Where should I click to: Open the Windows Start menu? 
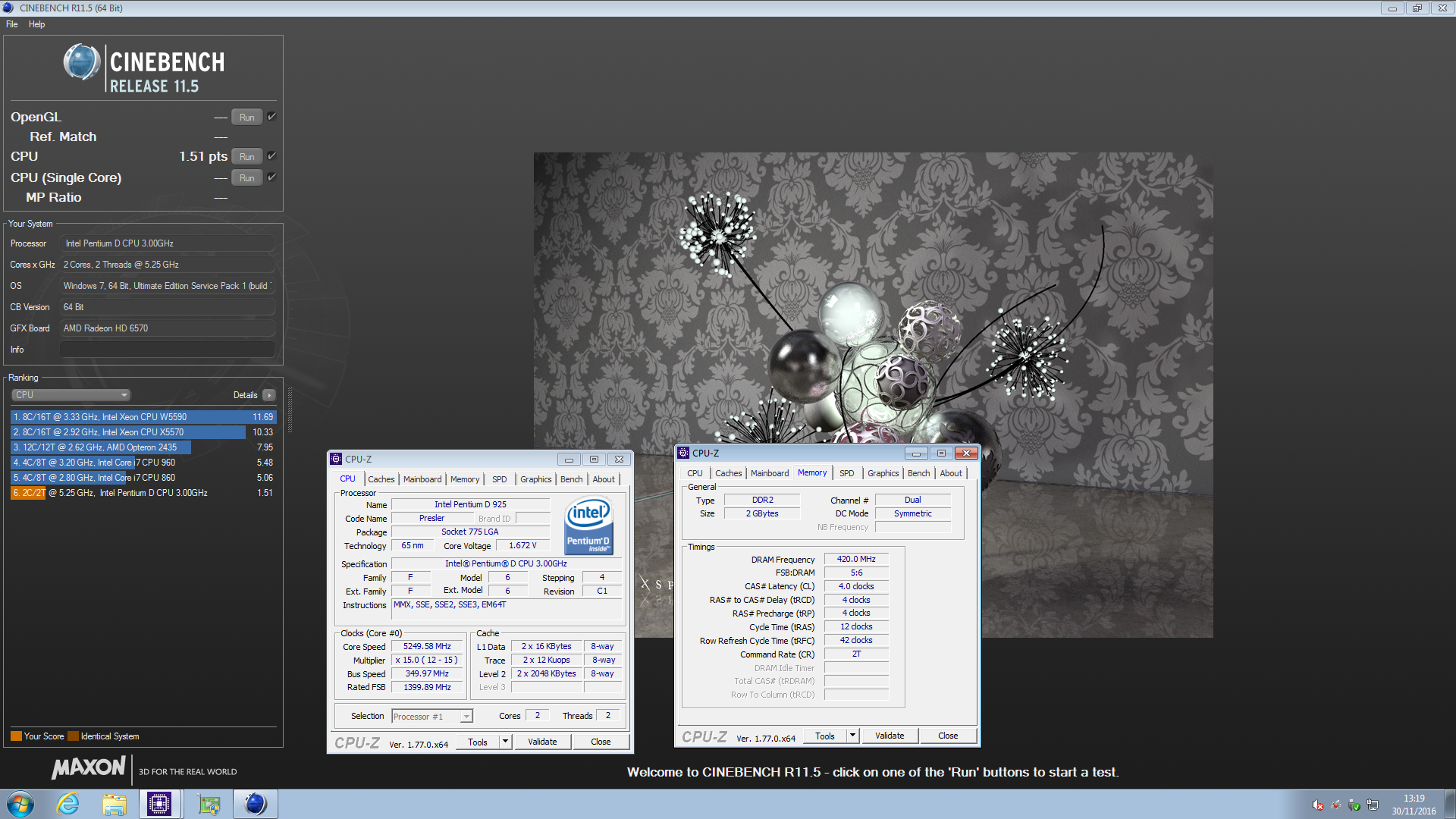click(x=20, y=804)
